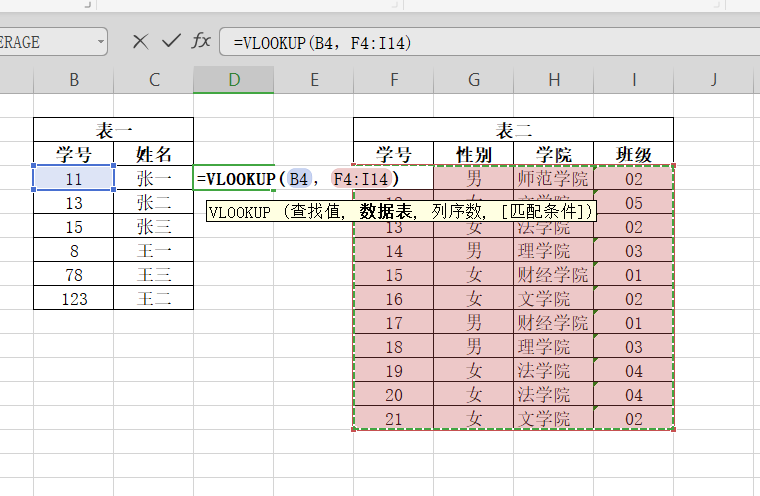Viewport: 760px width, 496px height.
Task: Click the 姓名 header cell
Action: [x=154, y=154]
